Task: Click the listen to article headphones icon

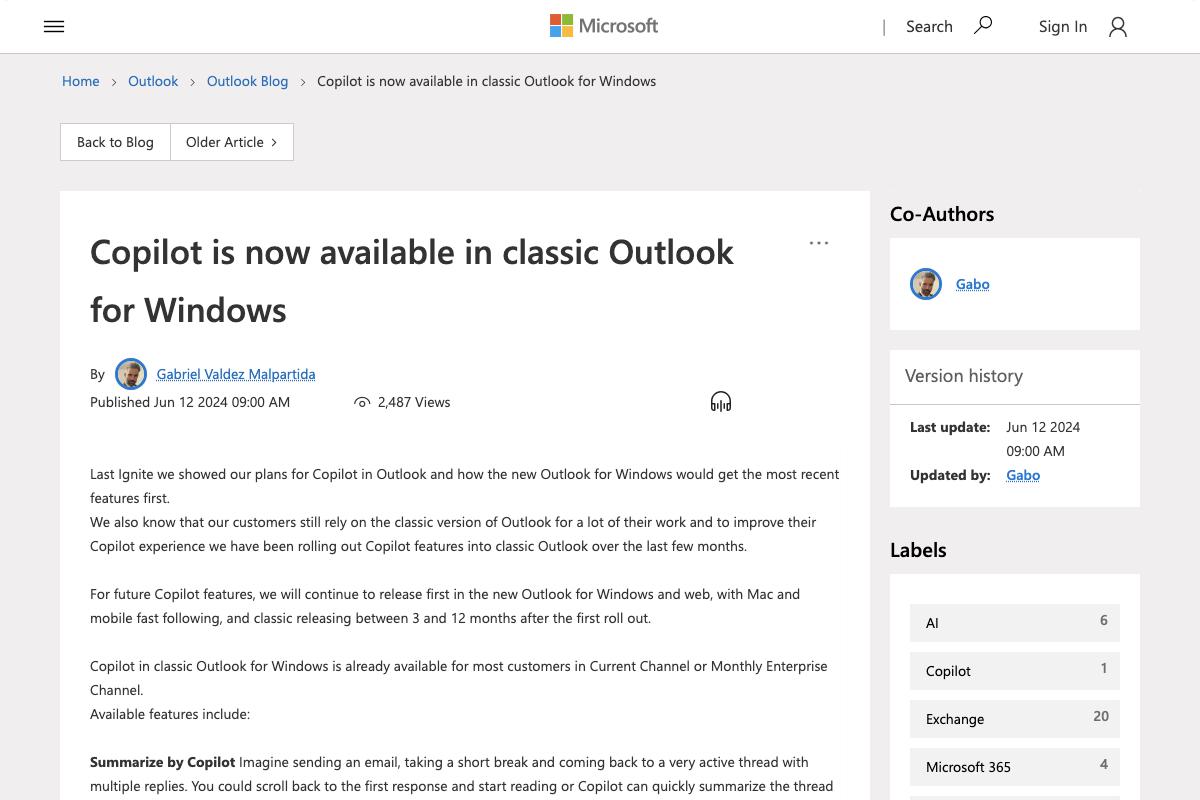Action: coord(721,402)
